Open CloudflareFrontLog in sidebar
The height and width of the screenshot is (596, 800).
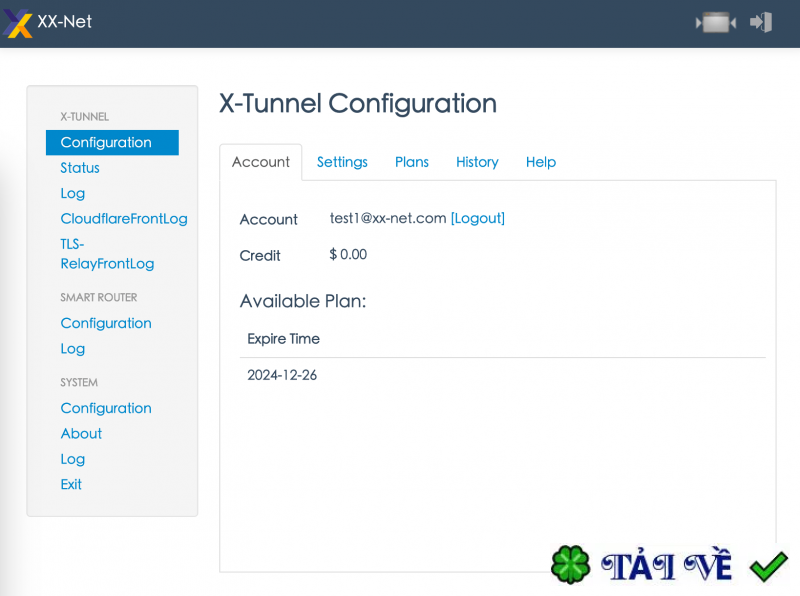(123, 218)
